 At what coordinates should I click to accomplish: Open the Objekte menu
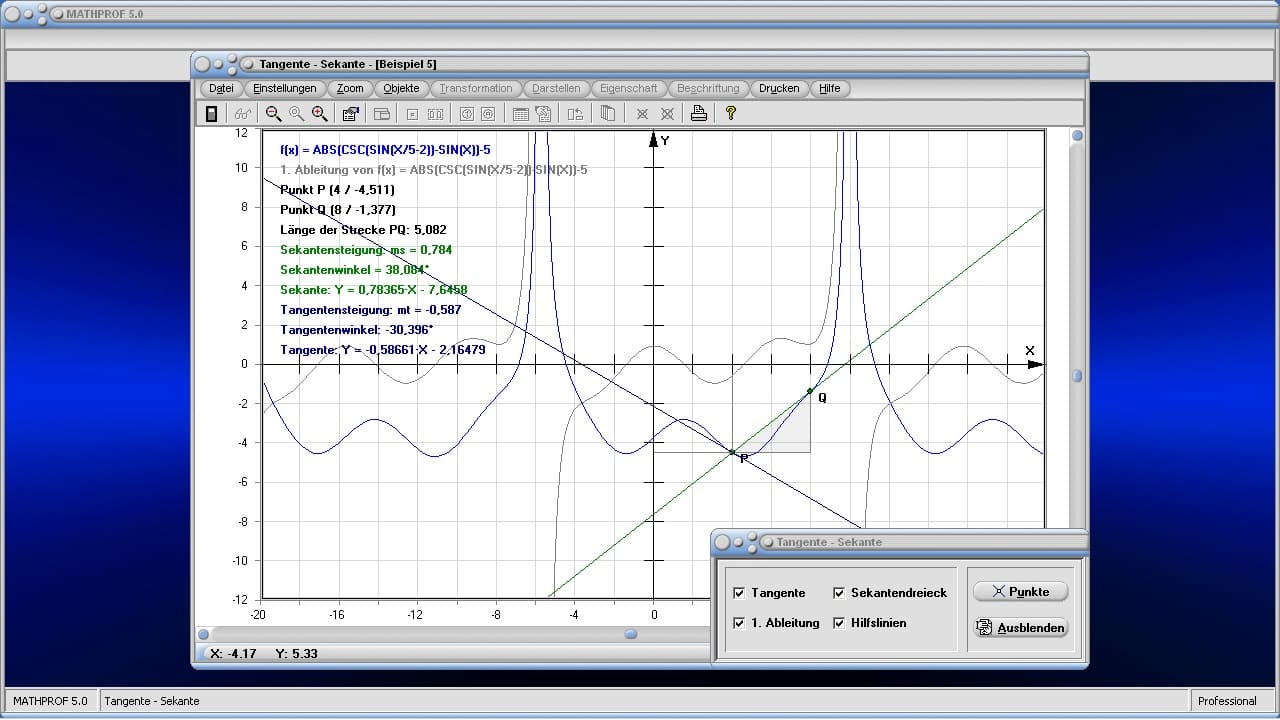[402, 88]
